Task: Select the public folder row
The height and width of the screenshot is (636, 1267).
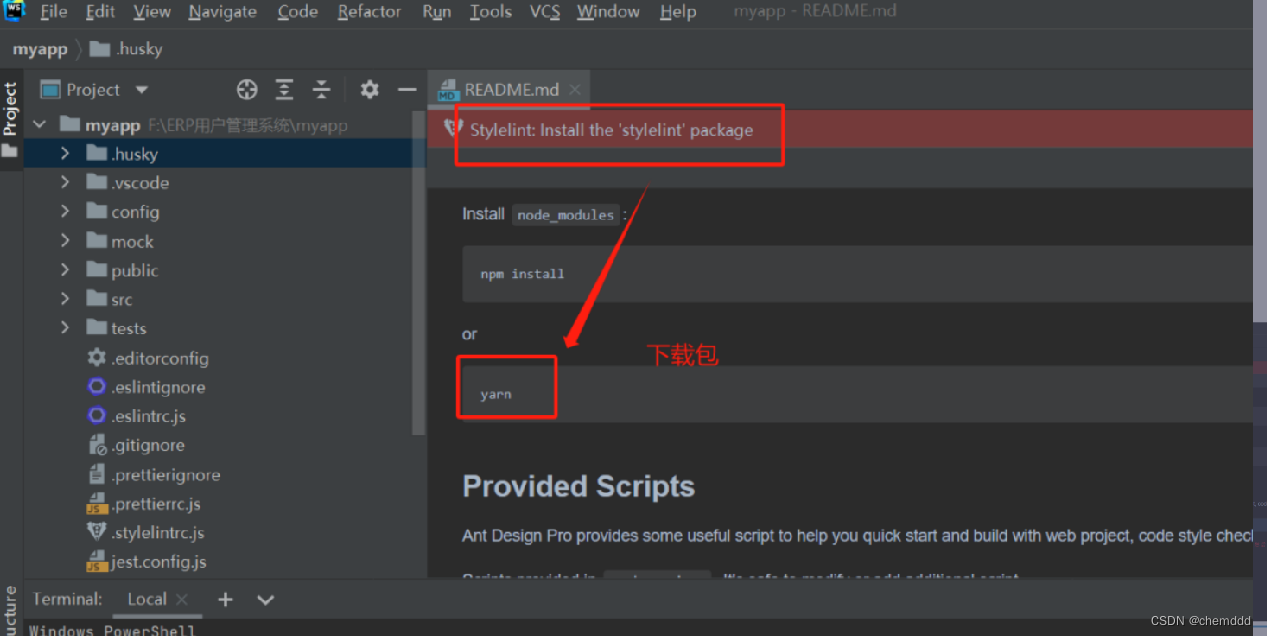Action: point(219,270)
